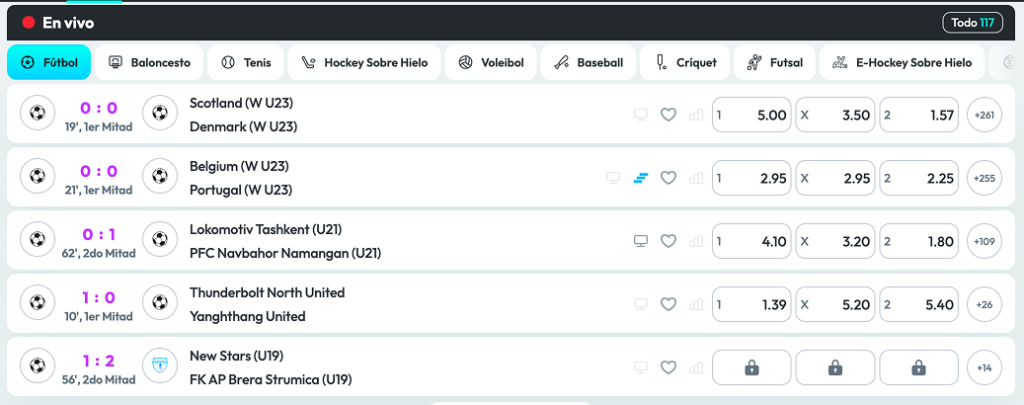Click the locked home-win odds for New Stars
The image size is (1024, 405).
tap(751, 367)
